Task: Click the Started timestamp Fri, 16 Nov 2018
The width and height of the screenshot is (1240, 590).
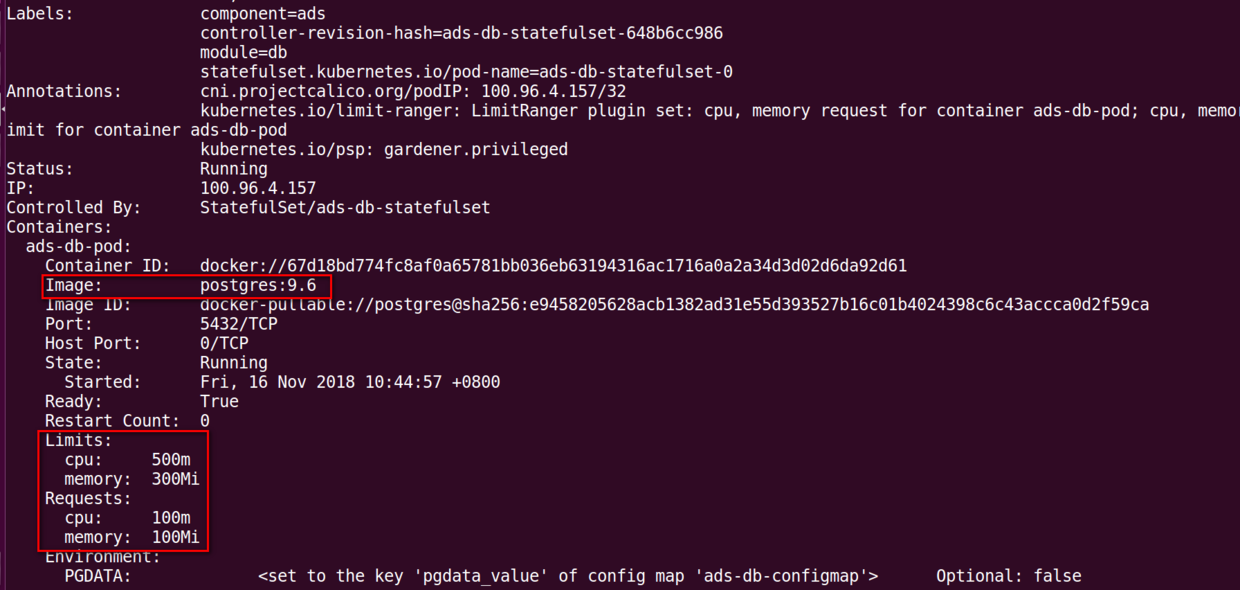Action: (x=350, y=382)
